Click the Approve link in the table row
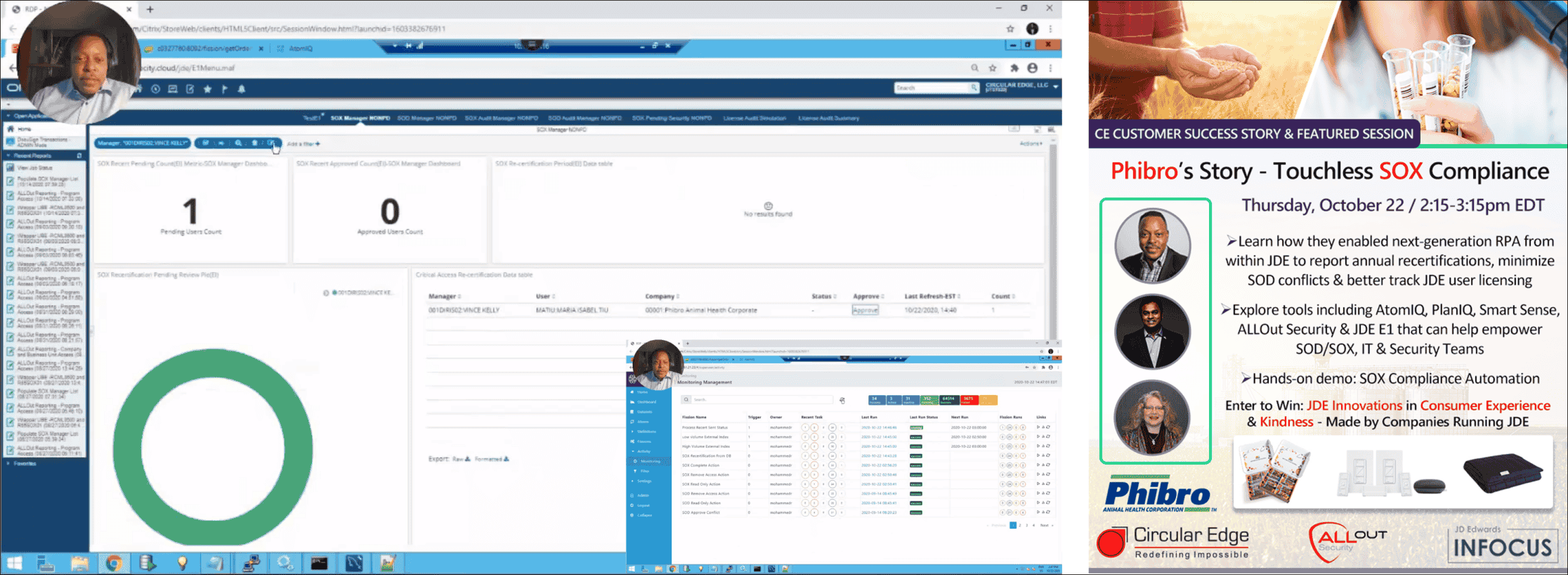Screen dimensions: 1568x575 pos(865,310)
